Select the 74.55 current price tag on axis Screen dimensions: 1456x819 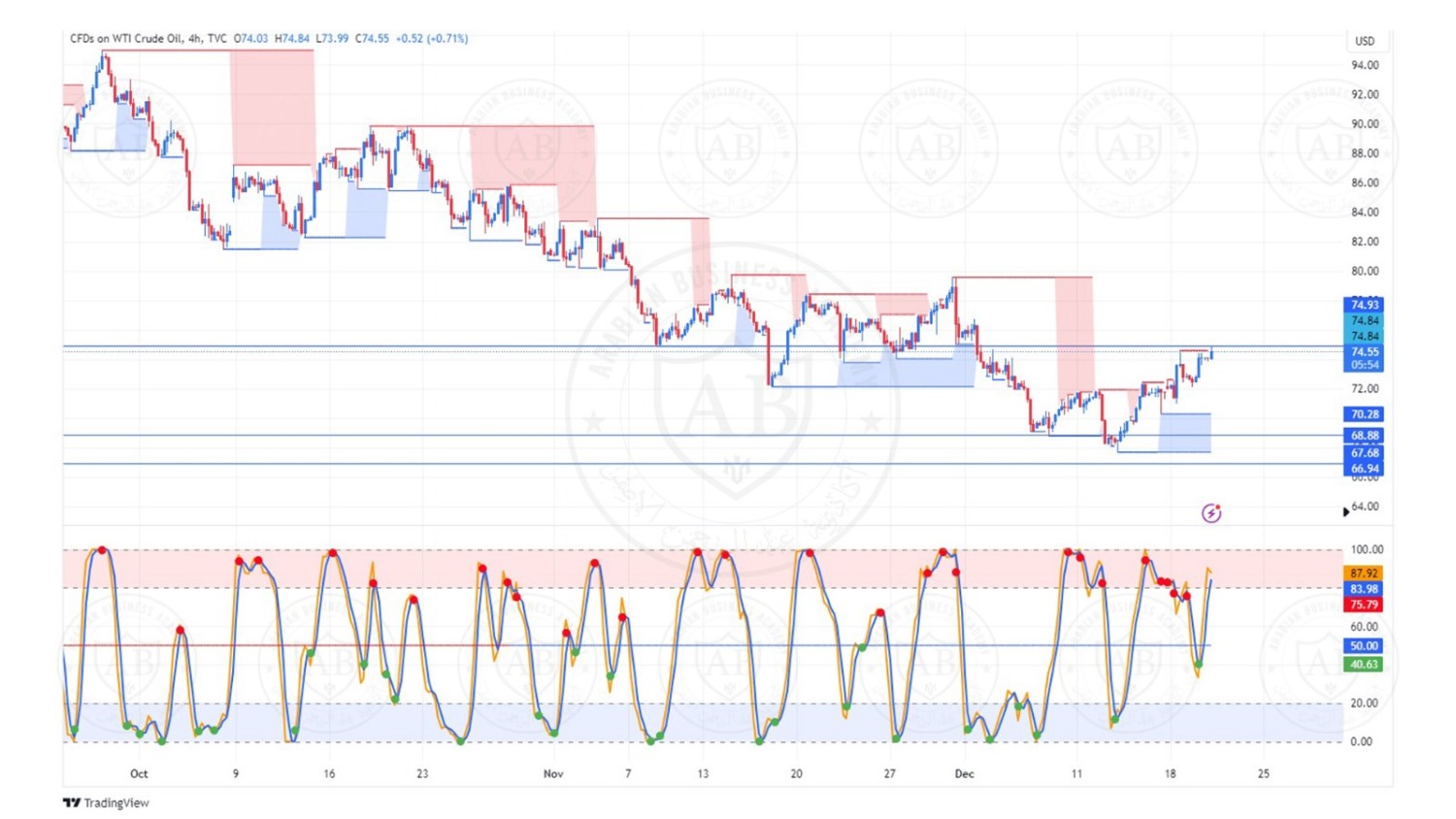(x=1364, y=351)
